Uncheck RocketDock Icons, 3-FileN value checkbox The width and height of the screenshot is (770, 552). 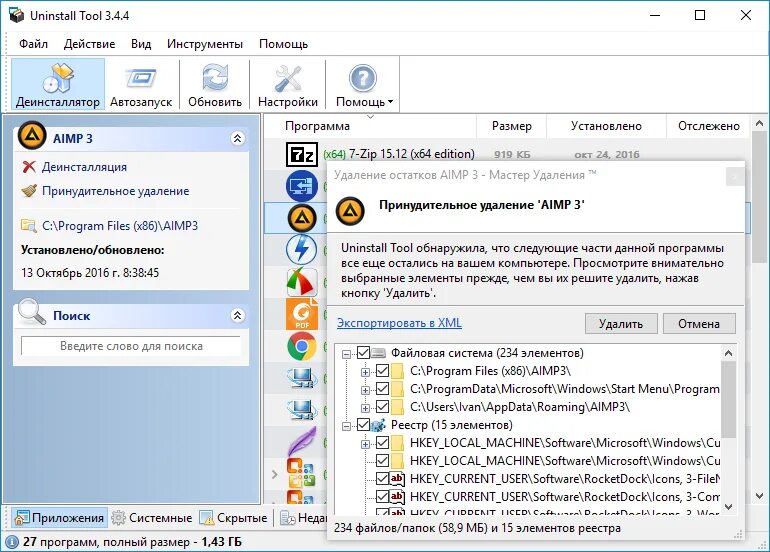pos(383,479)
